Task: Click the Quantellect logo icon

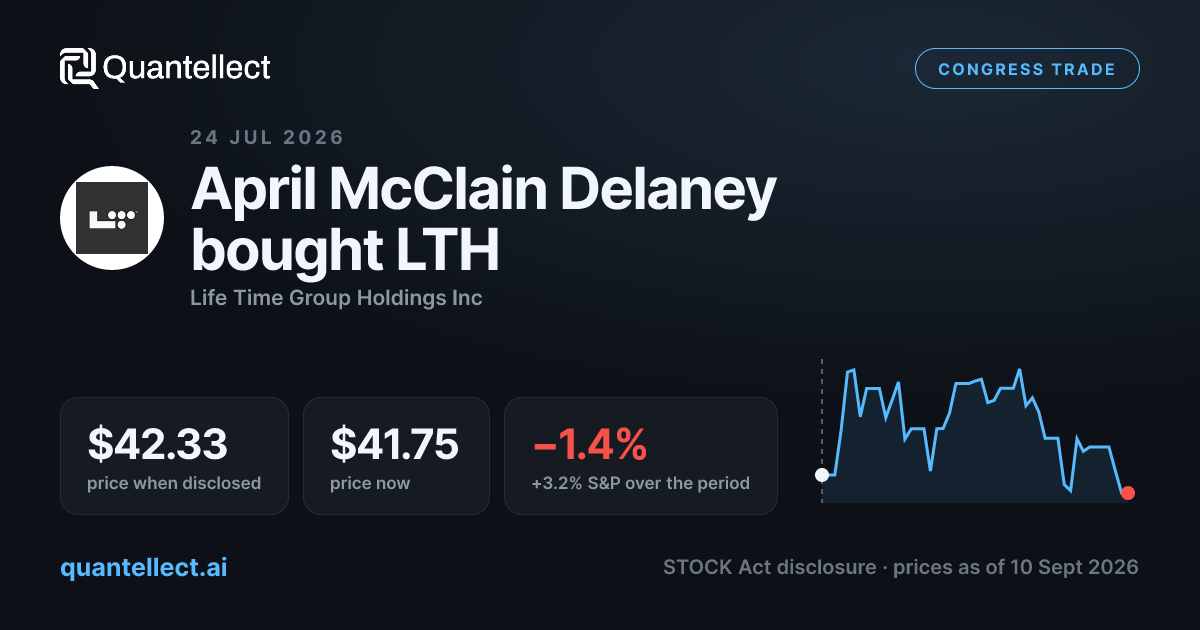Action: [x=79, y=68]
